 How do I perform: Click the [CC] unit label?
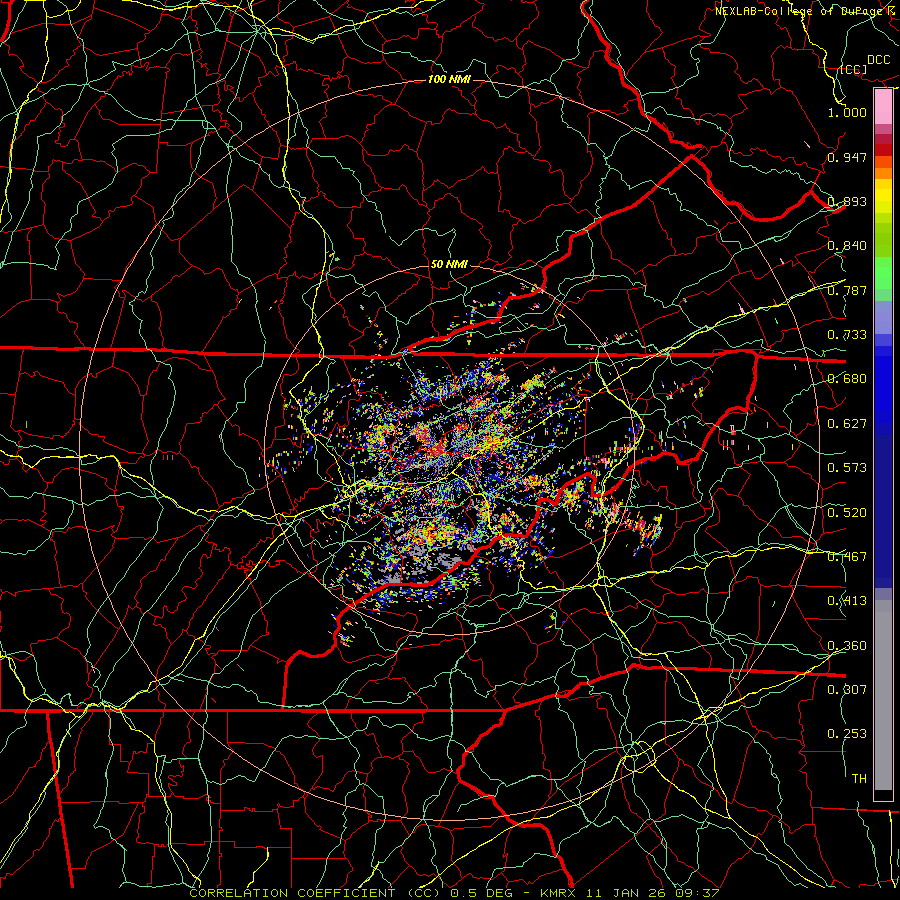(853, 69)
